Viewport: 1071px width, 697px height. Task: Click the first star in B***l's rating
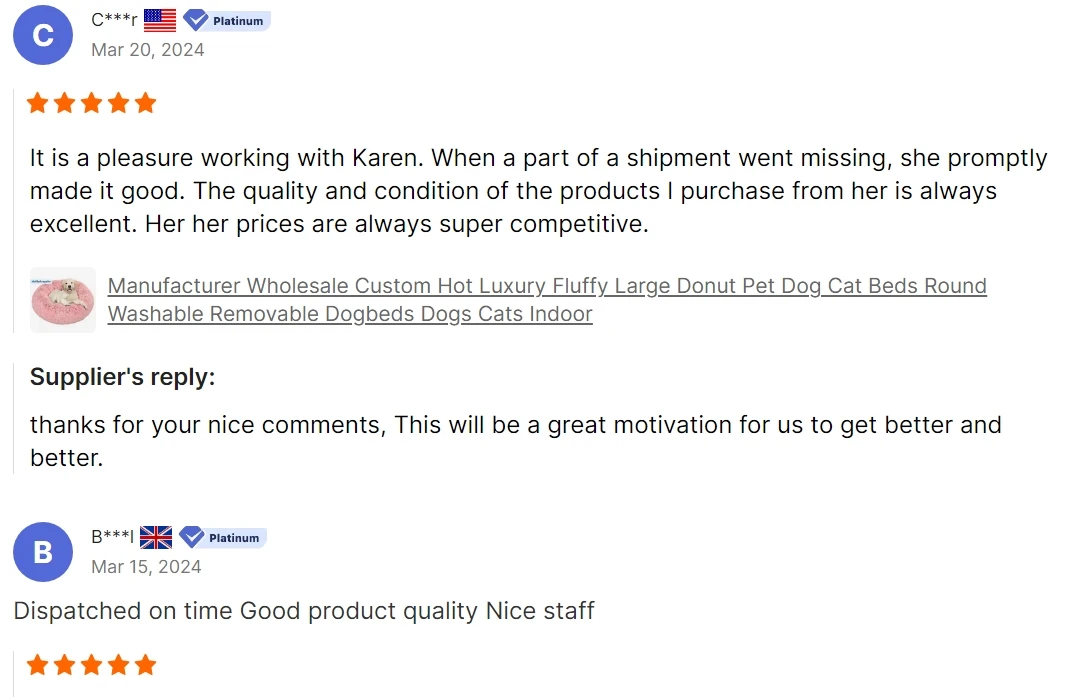coord(38,665)
